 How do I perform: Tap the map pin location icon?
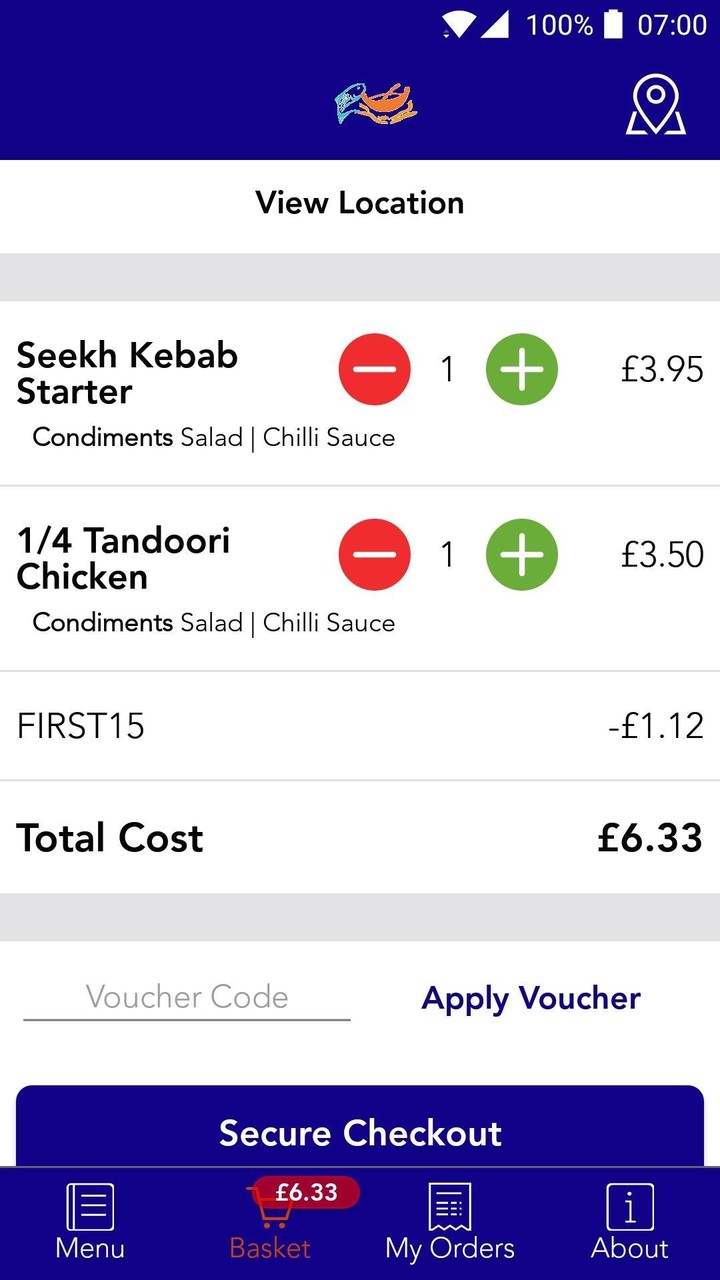655,105
